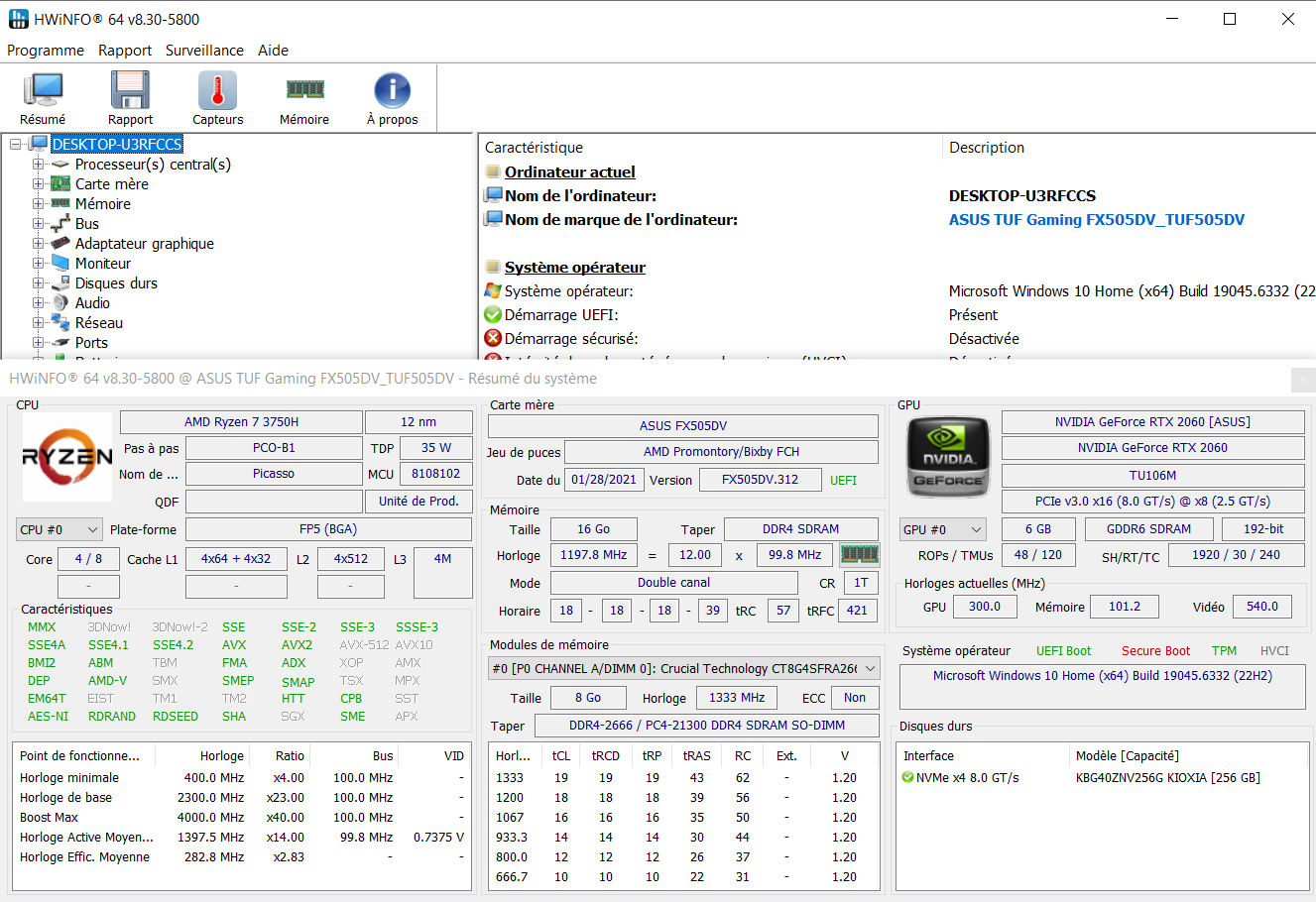Open the Rapport menu
Screen dimensions: 1316x902
(x=125, y=51)
